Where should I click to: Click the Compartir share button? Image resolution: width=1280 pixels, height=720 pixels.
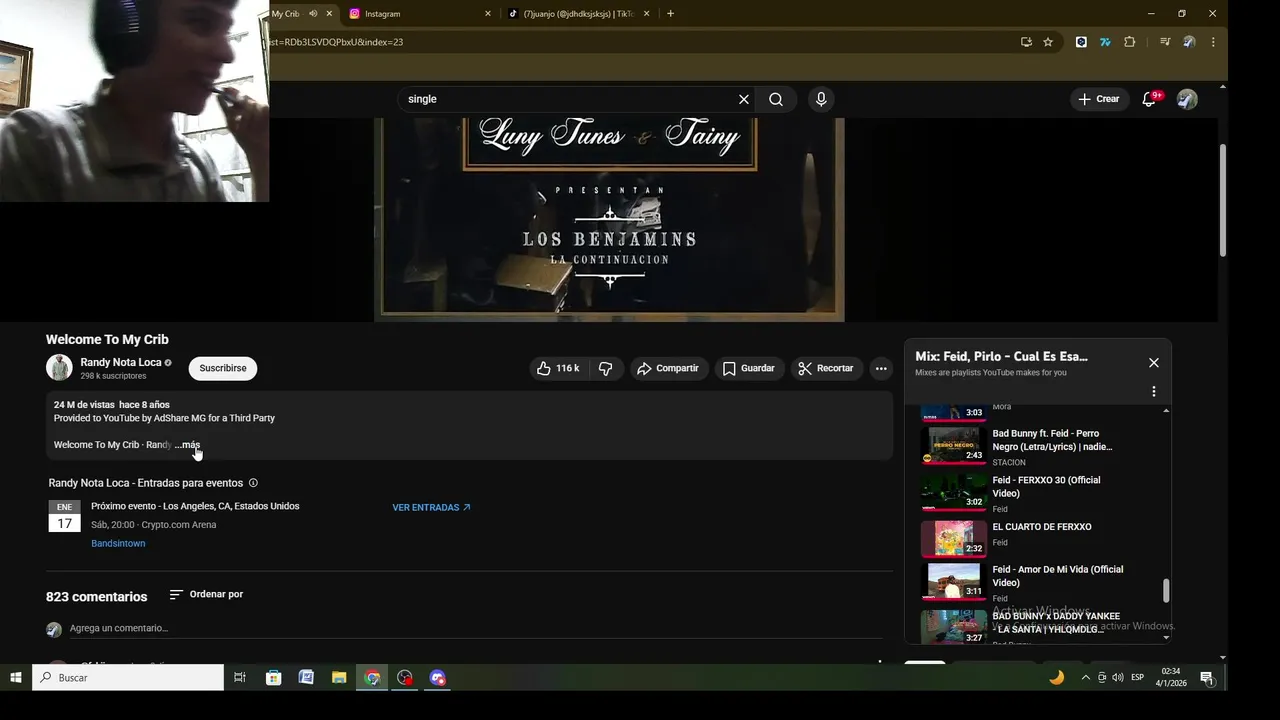click(x=668, y=368)
